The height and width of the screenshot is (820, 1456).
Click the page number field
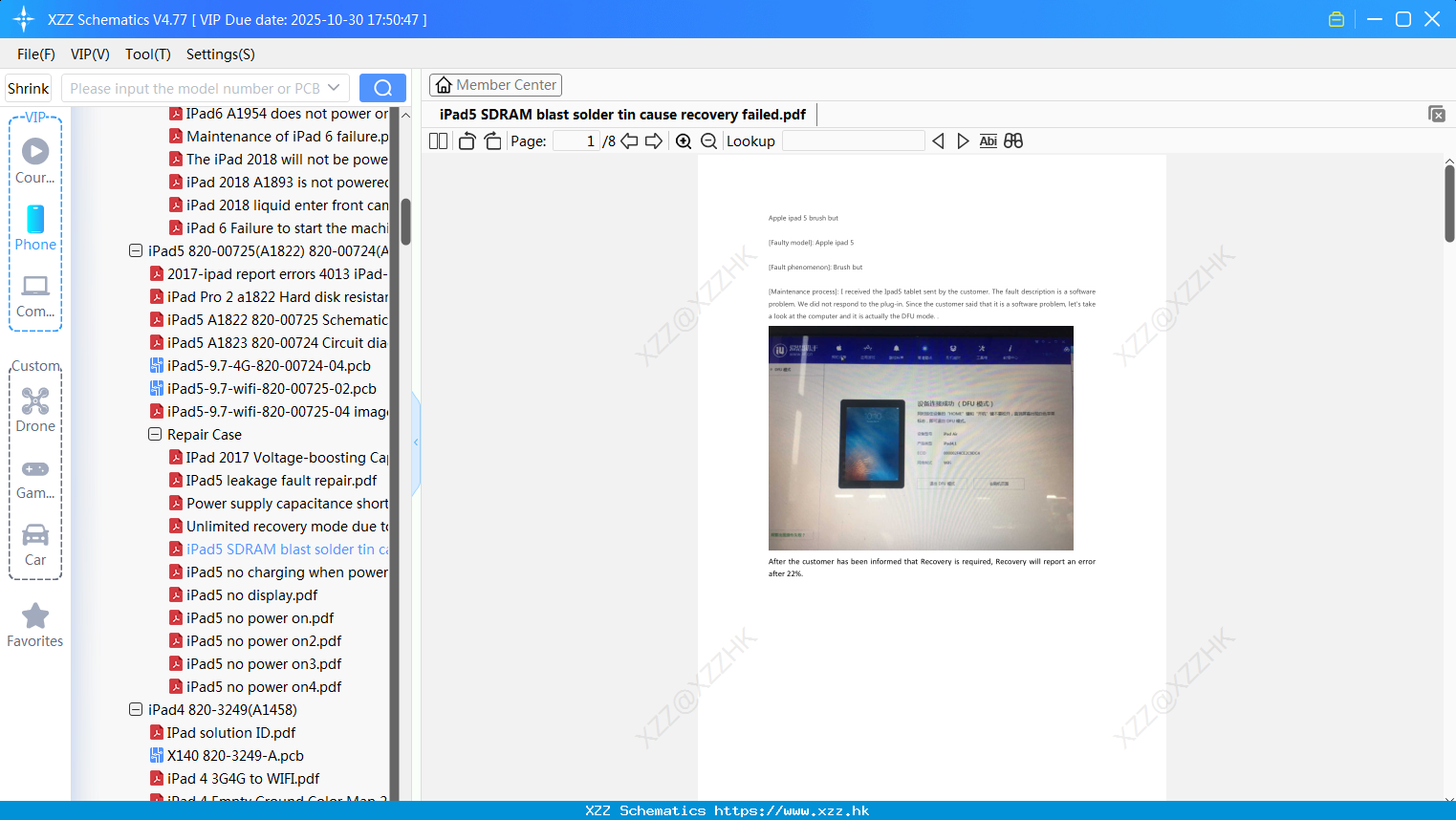(576, 141)
